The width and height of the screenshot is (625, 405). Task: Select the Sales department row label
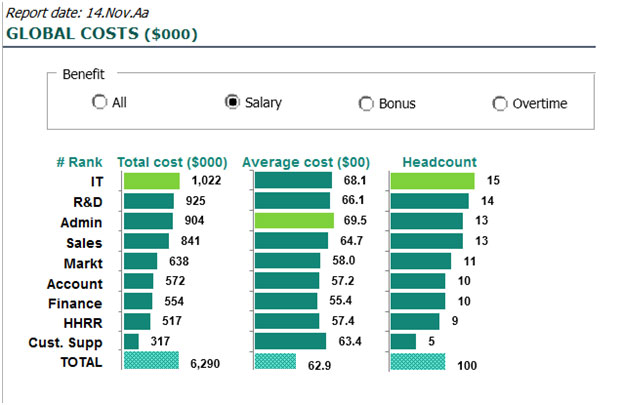pyautogui.click(x=84, y=243)
